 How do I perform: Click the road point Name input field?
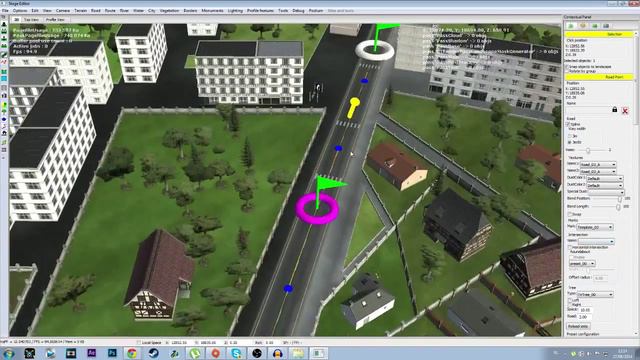588,110
